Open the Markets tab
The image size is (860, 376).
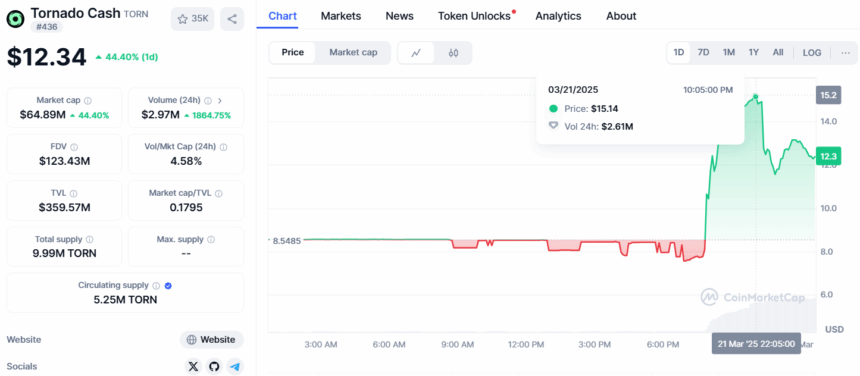click(x=341, y=16)
